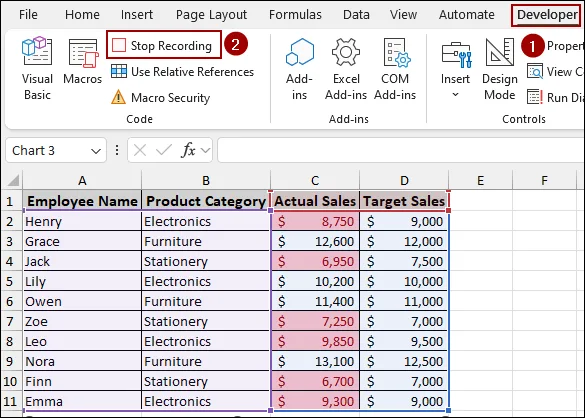Viewport: 585px width, 418px height.
Task: Open the File menu
Action: tap(28, 15)
